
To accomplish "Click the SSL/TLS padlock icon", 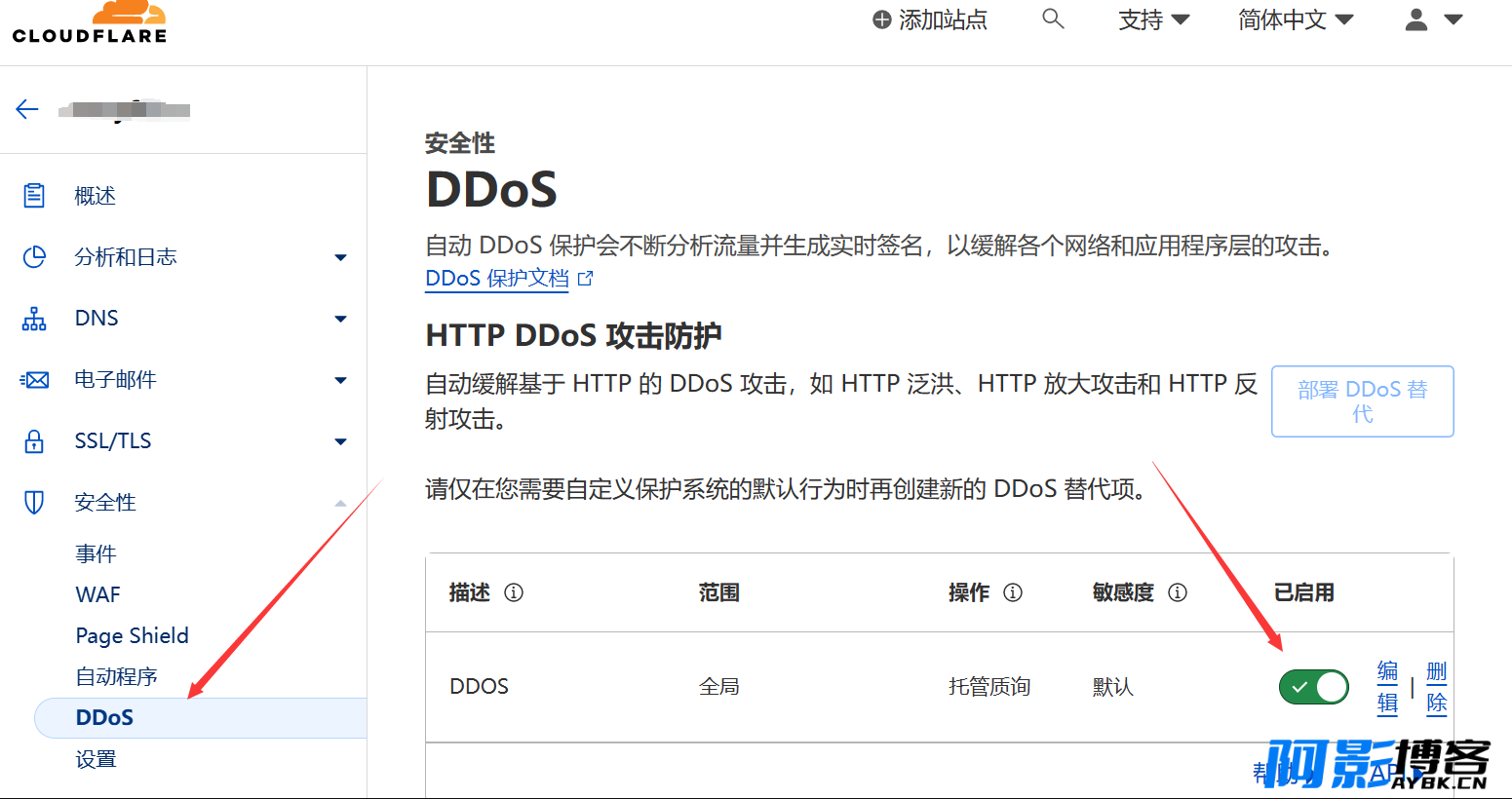I will [34, 441].
